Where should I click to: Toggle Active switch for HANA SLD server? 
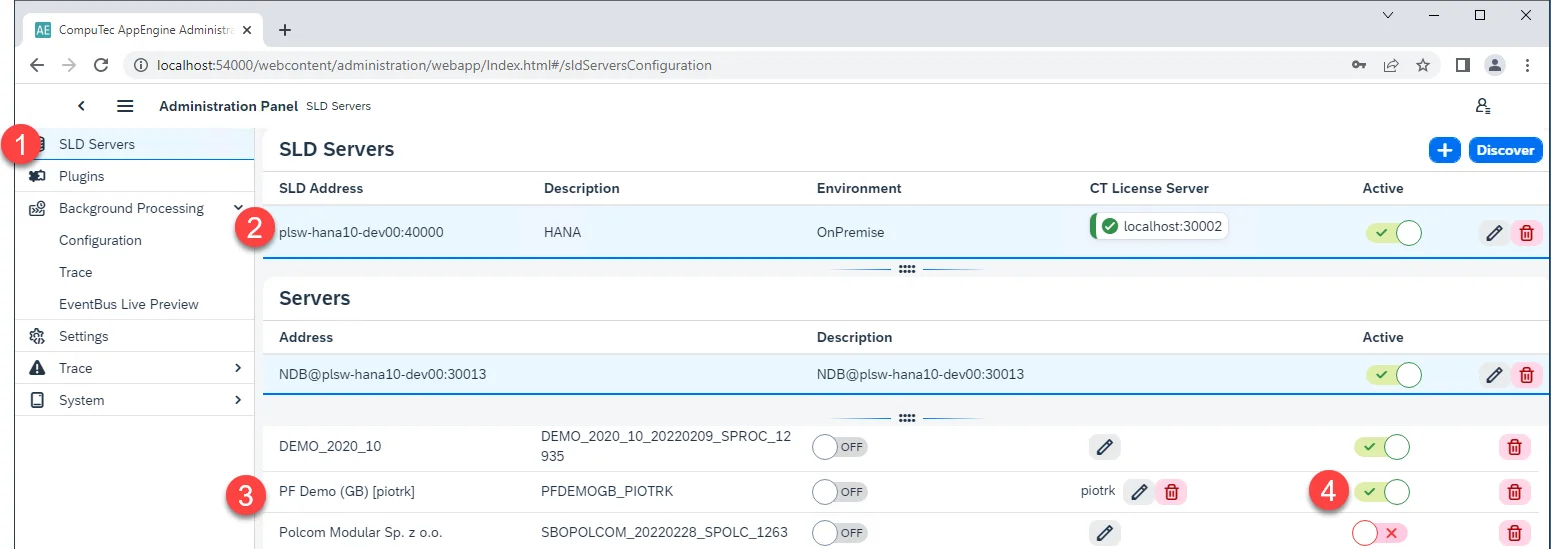click(x=1393, y=233)
